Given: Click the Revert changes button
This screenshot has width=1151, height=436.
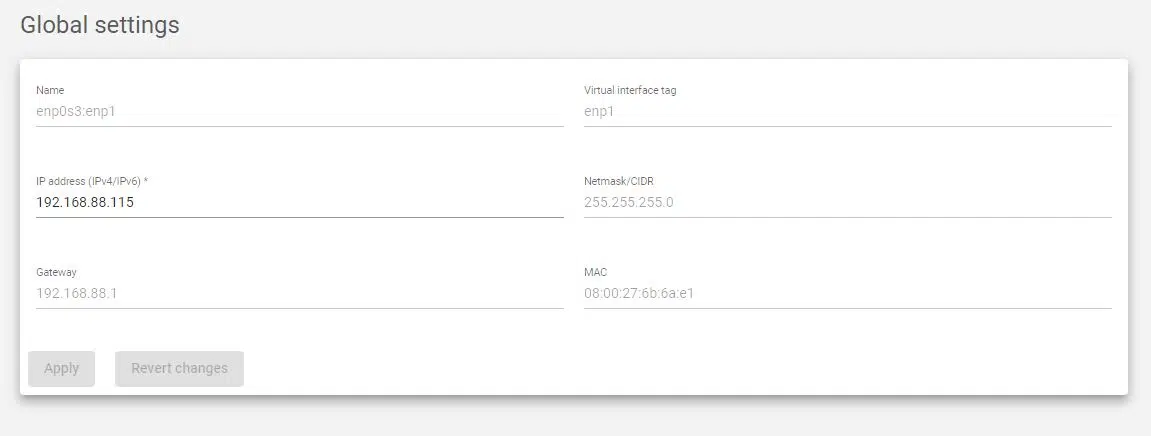Looking at the screenshot, I should (x=179, y=368).
